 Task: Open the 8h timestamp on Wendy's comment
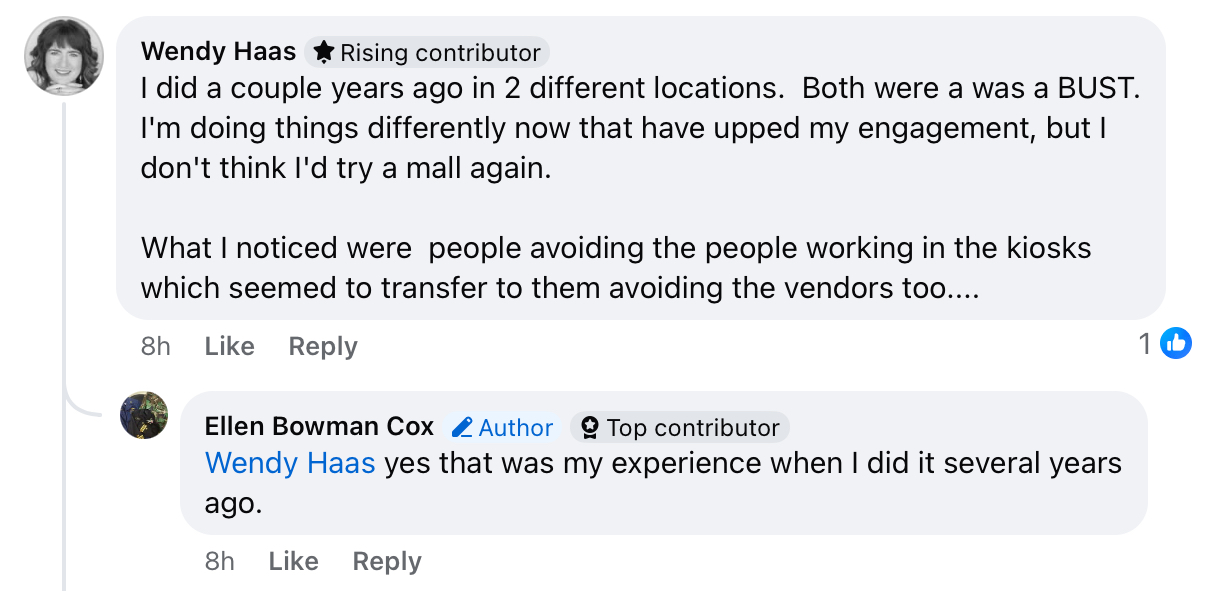(x=156, y=346)
